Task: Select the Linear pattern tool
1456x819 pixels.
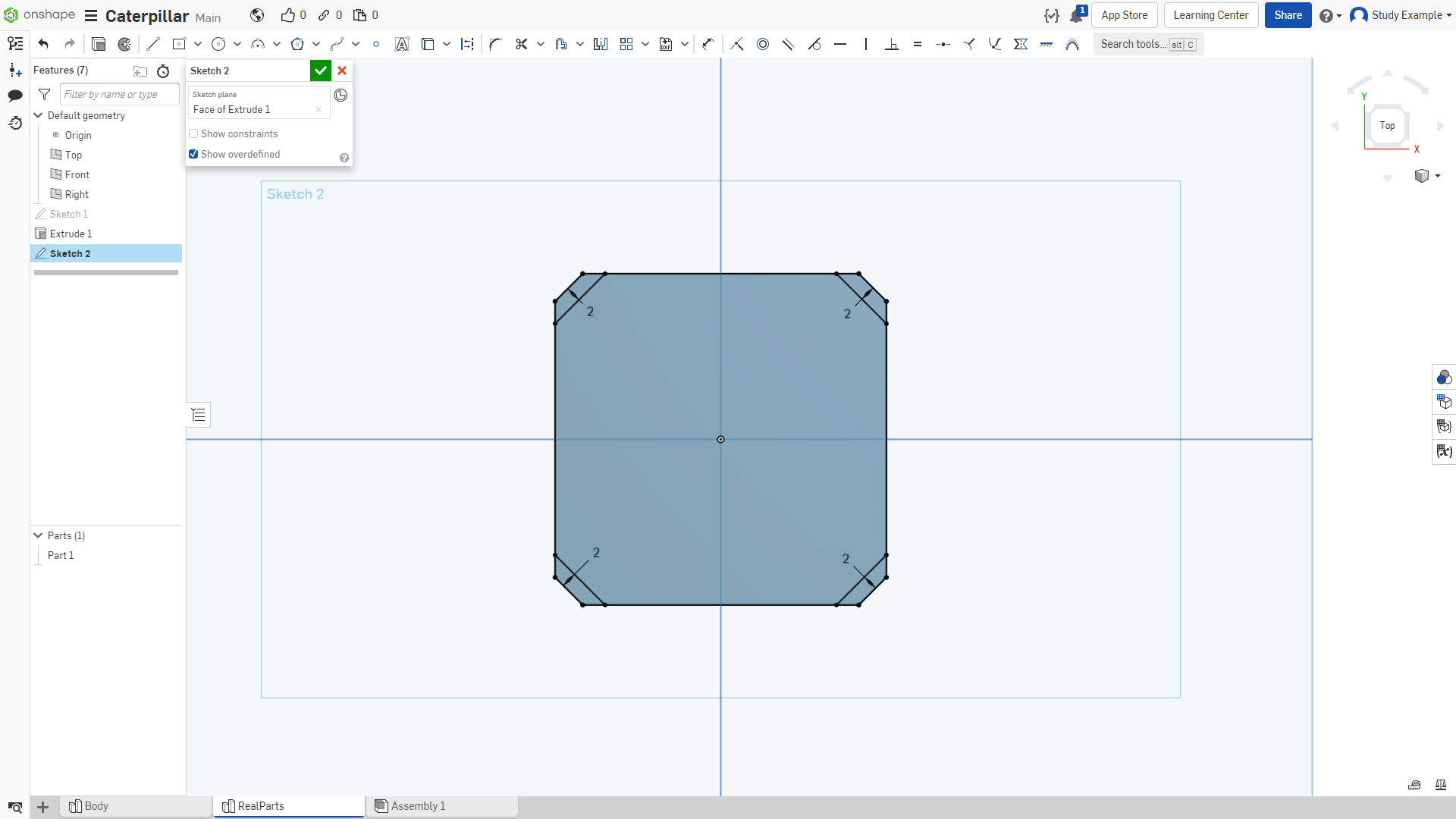Action: 626,44
